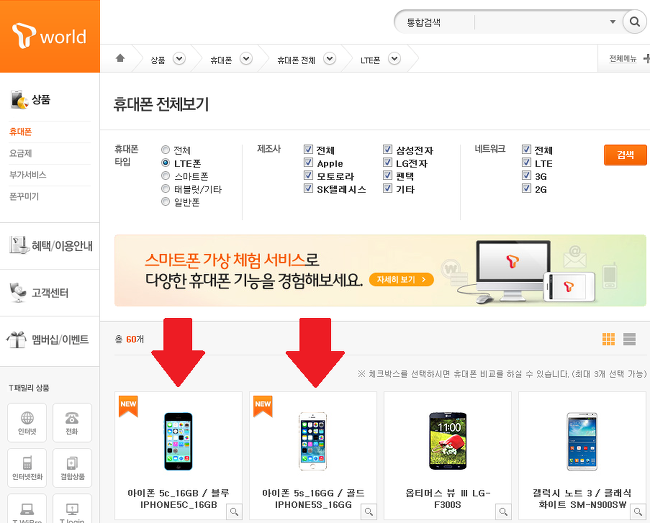Select 태블릿/기타 radio option
Viewport: 650px width, 523px height.
pyautogui.click(x=165, y=189)
